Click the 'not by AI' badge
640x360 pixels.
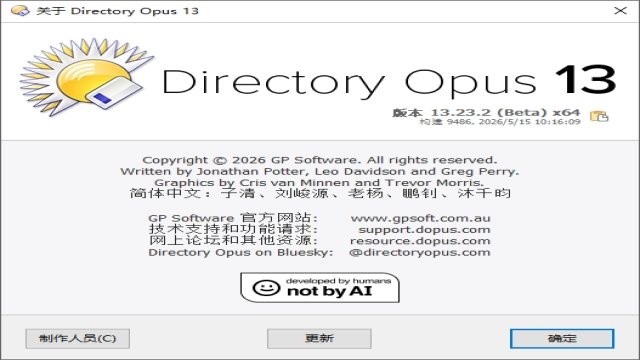(320, 288)
